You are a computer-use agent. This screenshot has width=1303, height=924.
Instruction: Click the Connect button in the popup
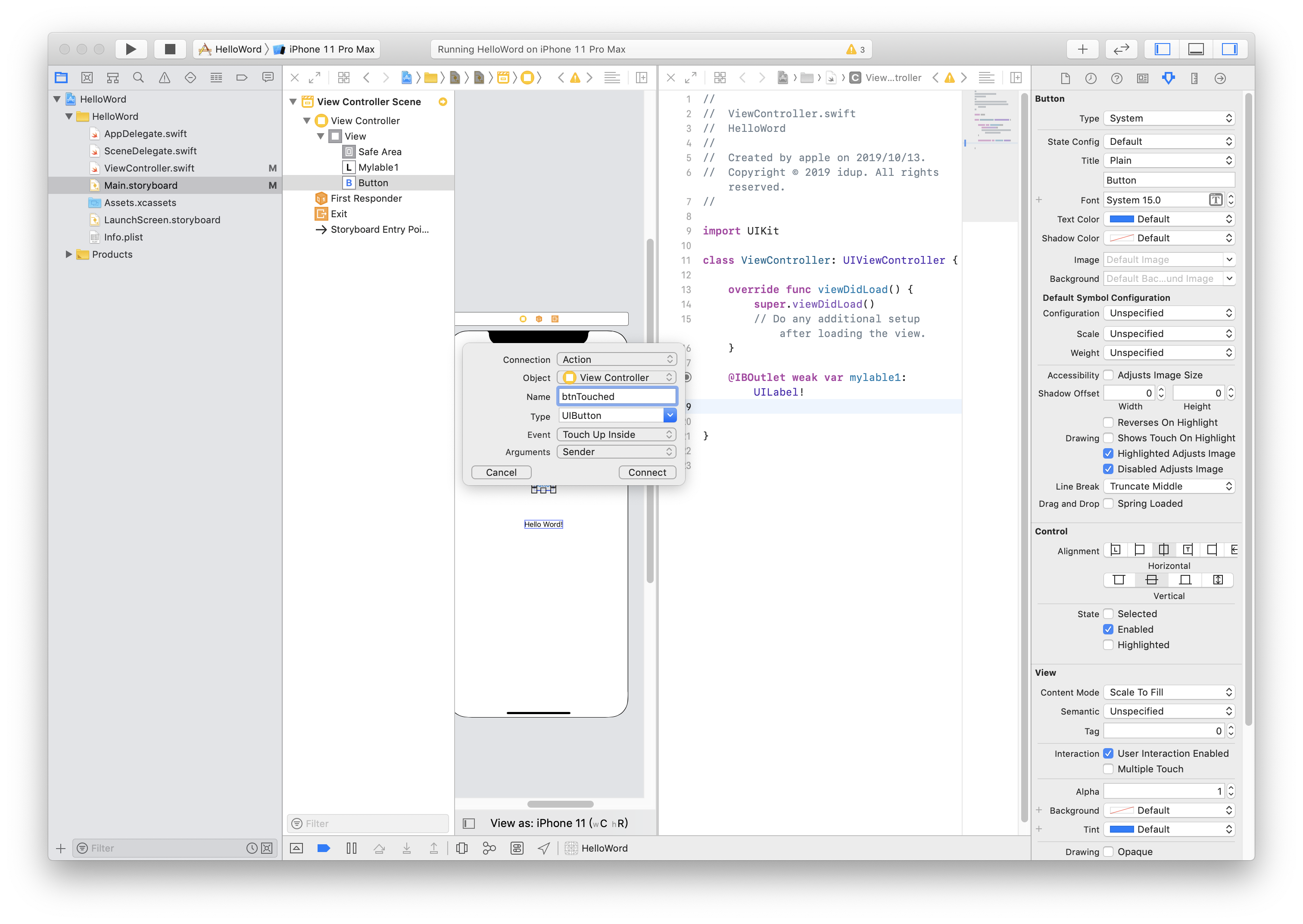point(647,472)
